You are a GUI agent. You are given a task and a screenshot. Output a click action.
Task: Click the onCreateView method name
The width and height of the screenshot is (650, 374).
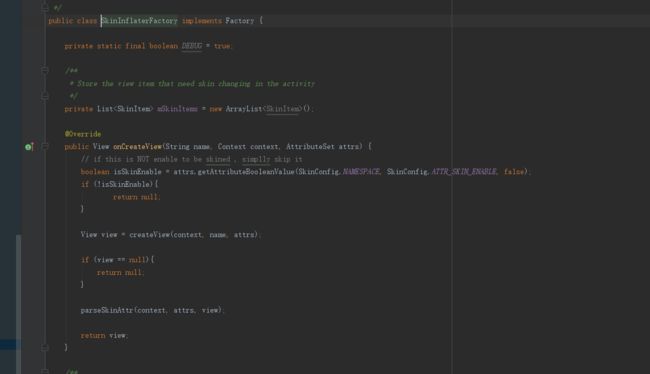click(137, 147)
